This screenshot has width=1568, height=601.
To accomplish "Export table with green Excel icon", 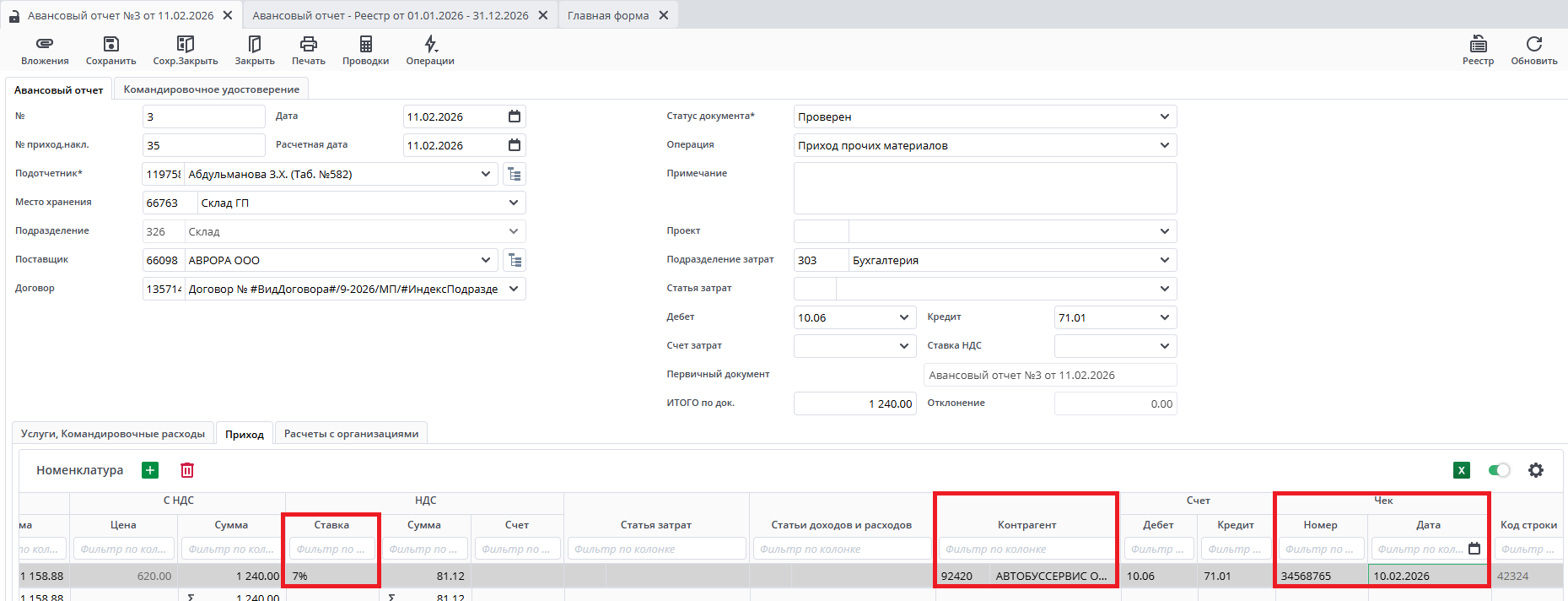I will coord(1462,470).
